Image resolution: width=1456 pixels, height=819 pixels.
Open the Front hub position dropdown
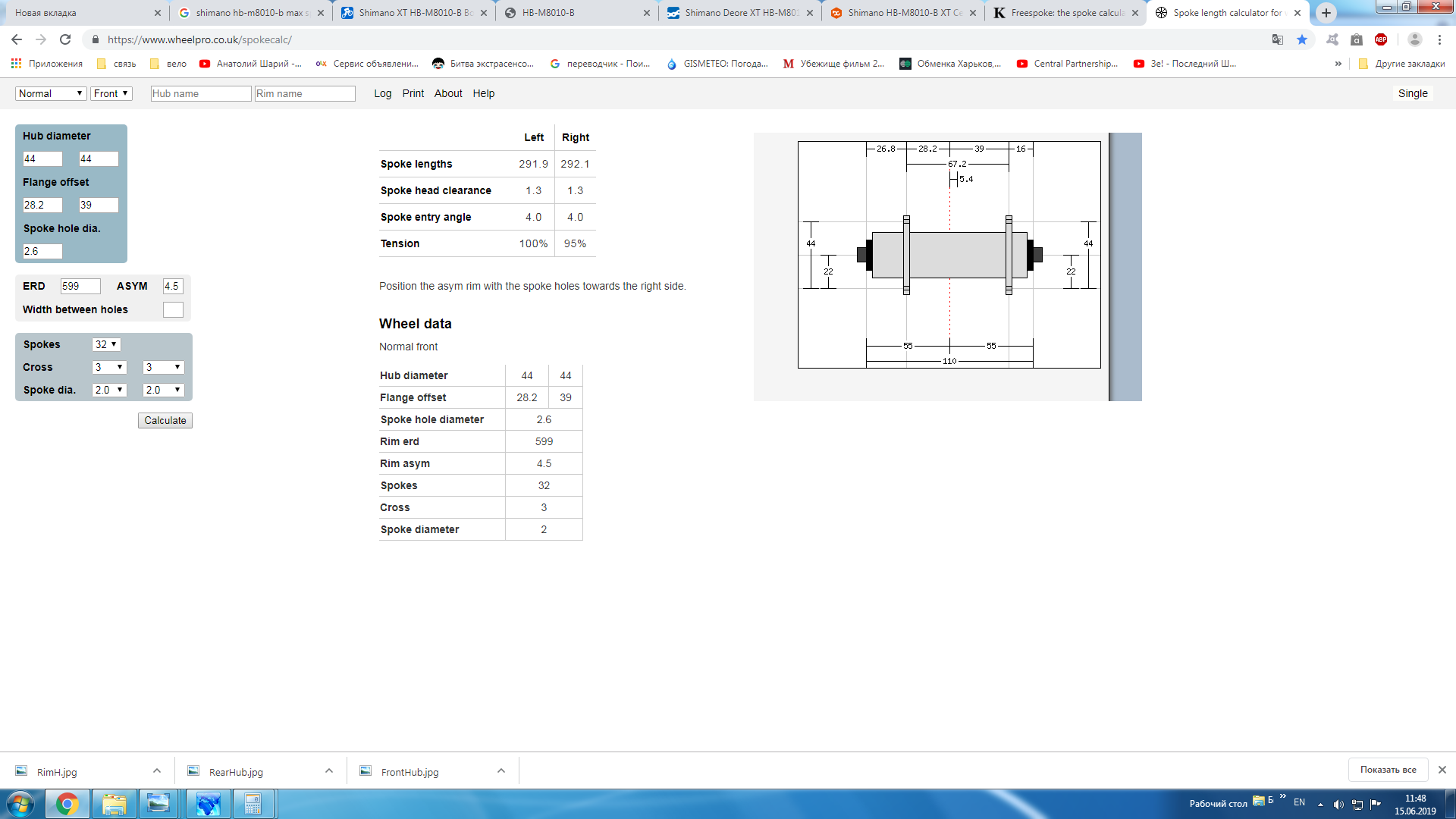[111, 93]
